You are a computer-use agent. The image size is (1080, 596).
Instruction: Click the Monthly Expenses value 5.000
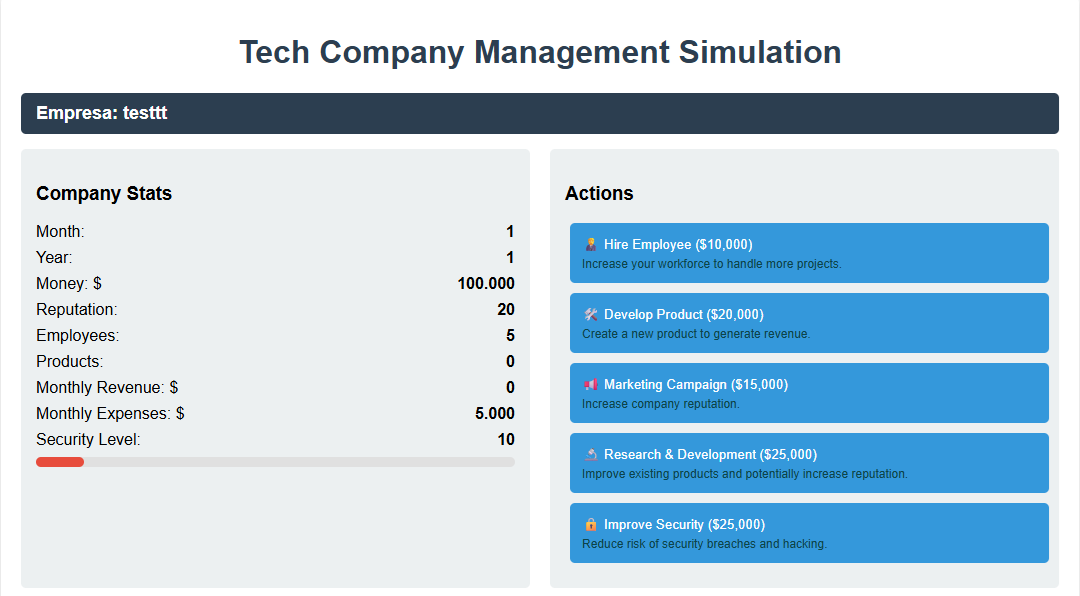[497, 413]
